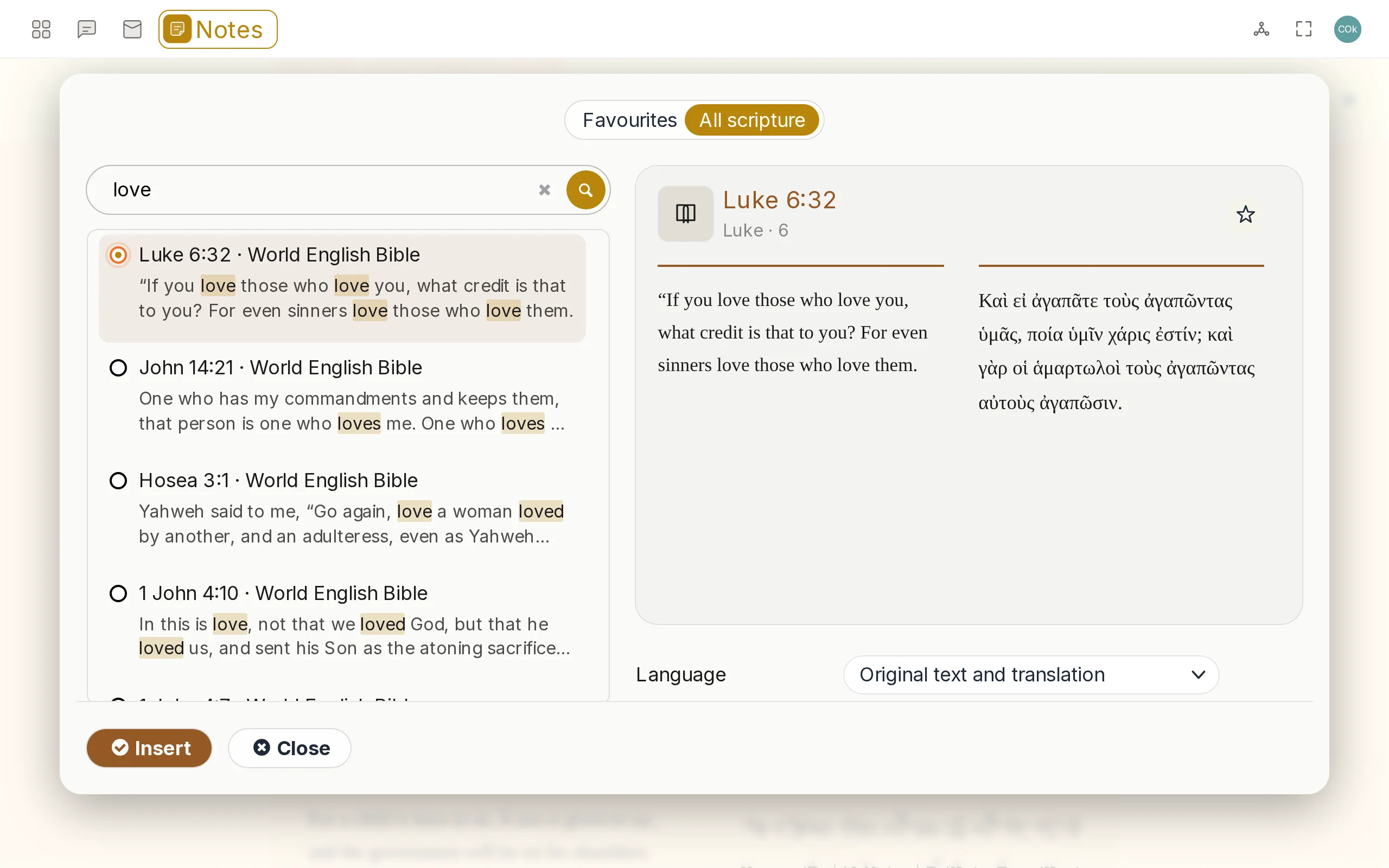Image resolution: width=1389 pixels, height=868 pixels.
Task: Select the Luke 6:32 radio button
Action: click(x=118, y=255)
